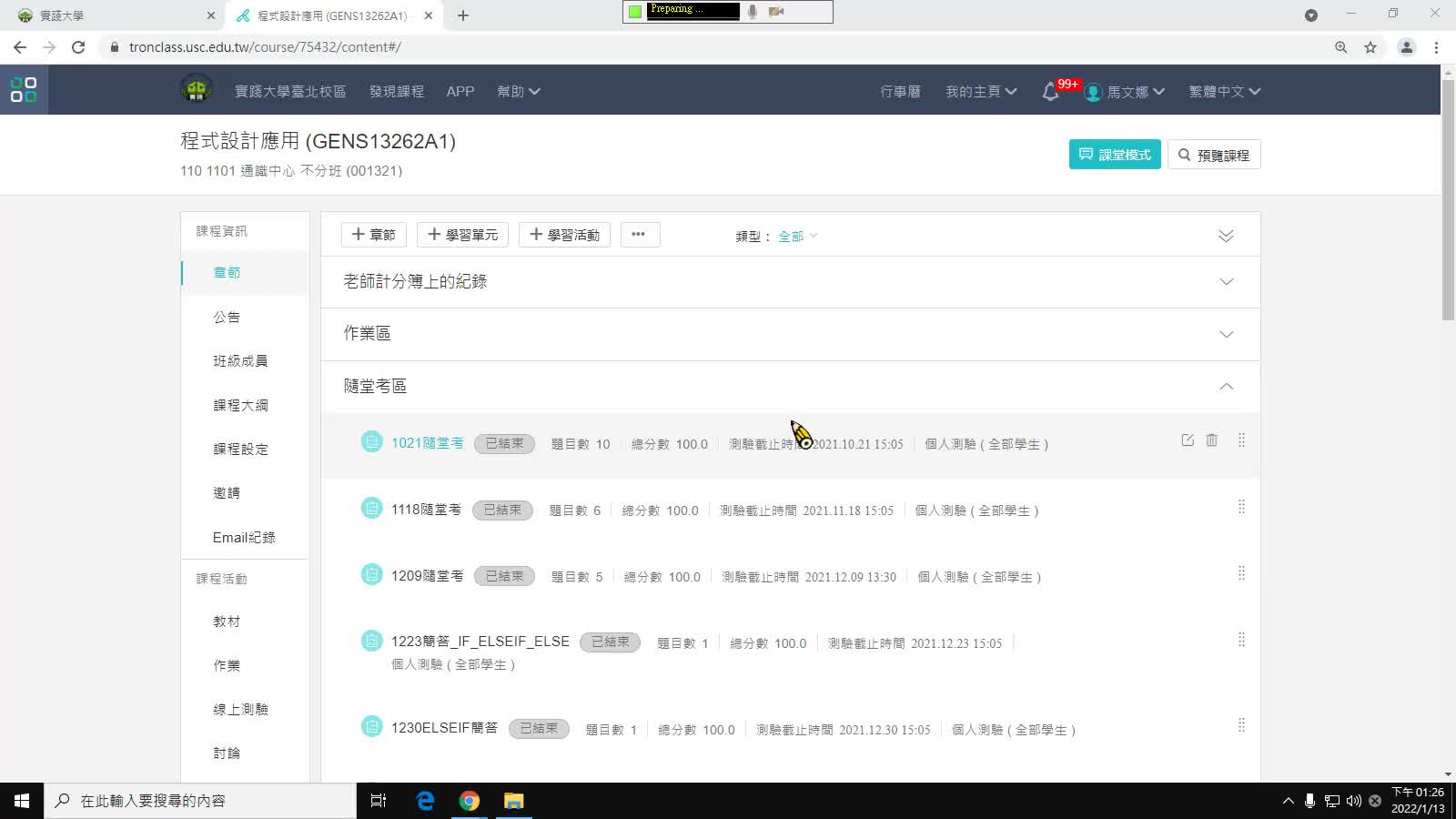Click the page vertical scrollbar
This screenshot has width=1456, height=819.
coord(1448,200)
